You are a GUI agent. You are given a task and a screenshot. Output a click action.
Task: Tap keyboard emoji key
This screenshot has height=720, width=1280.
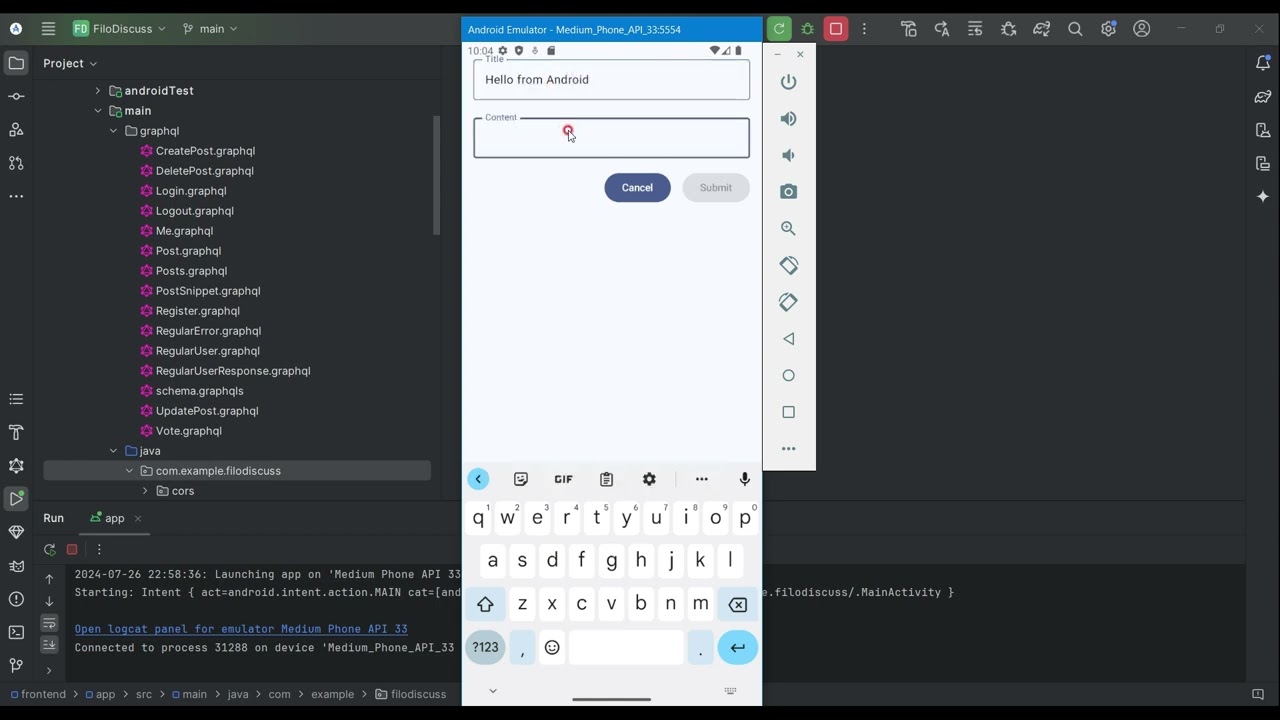552,647
